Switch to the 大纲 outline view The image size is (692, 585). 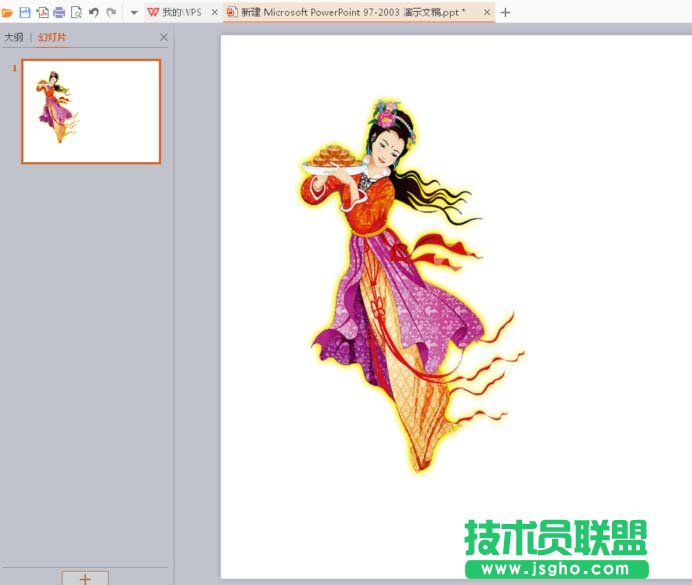[14, 37]
